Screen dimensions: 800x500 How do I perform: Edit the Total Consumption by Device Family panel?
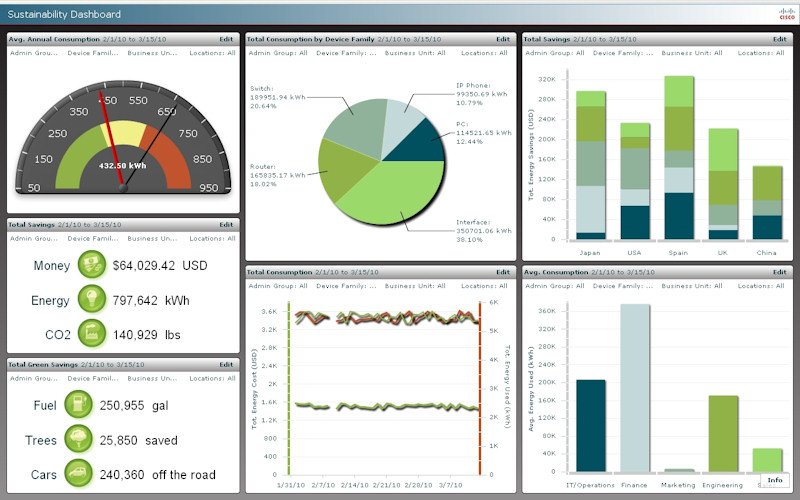click(503, 39)
